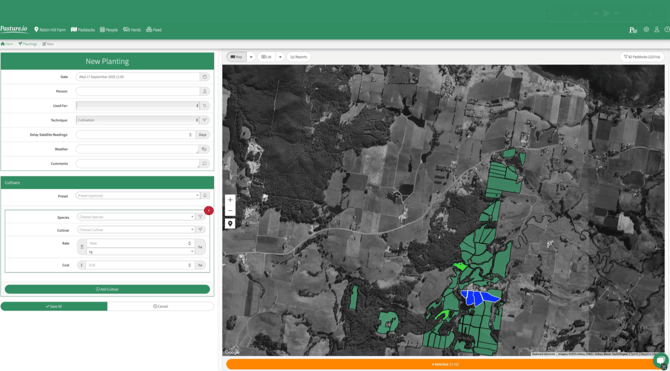Zoom out of the map with minus button
This screenshot has width=670, height=371.
coord(230,211)
